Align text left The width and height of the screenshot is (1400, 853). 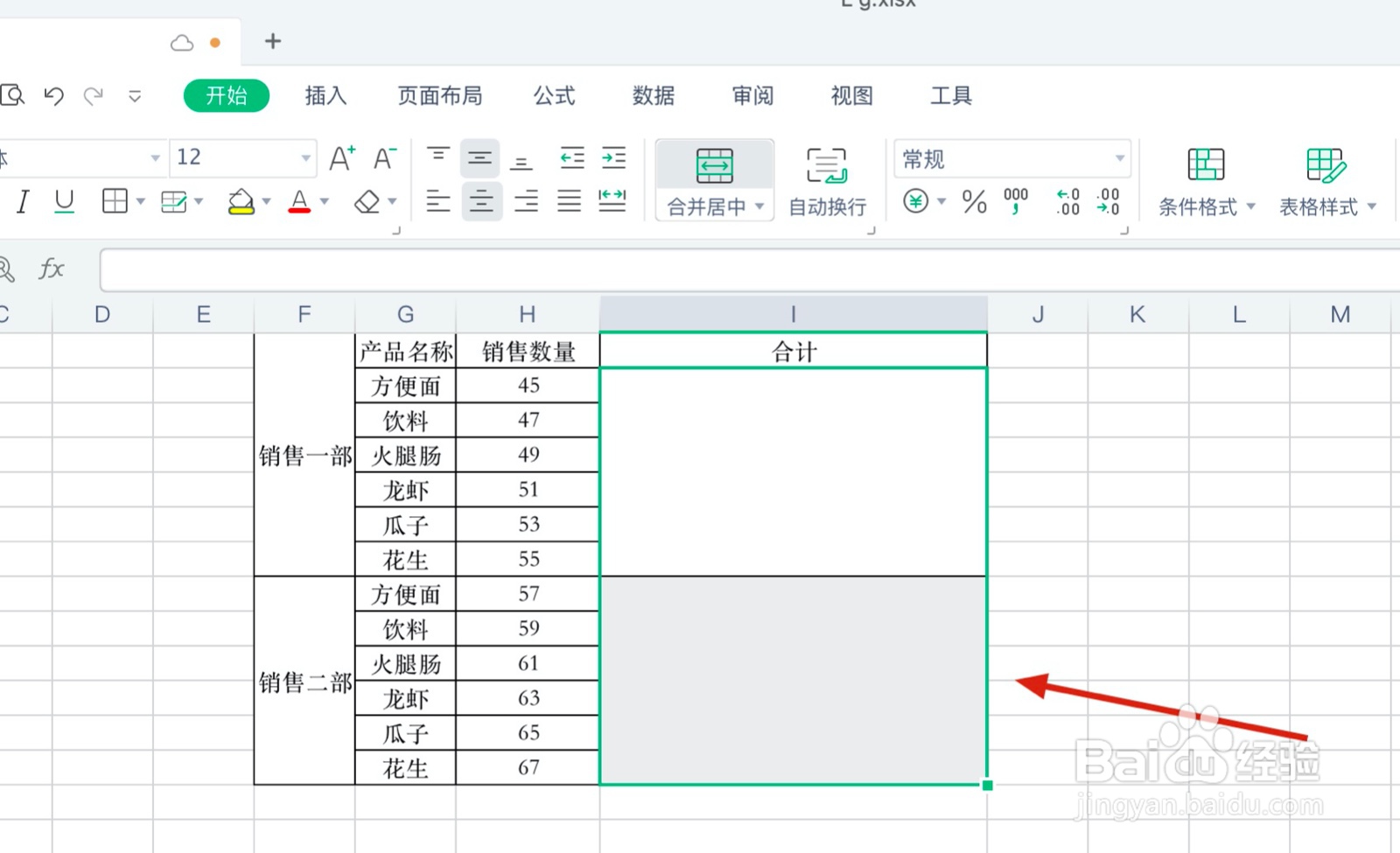[x=437, y=202]
